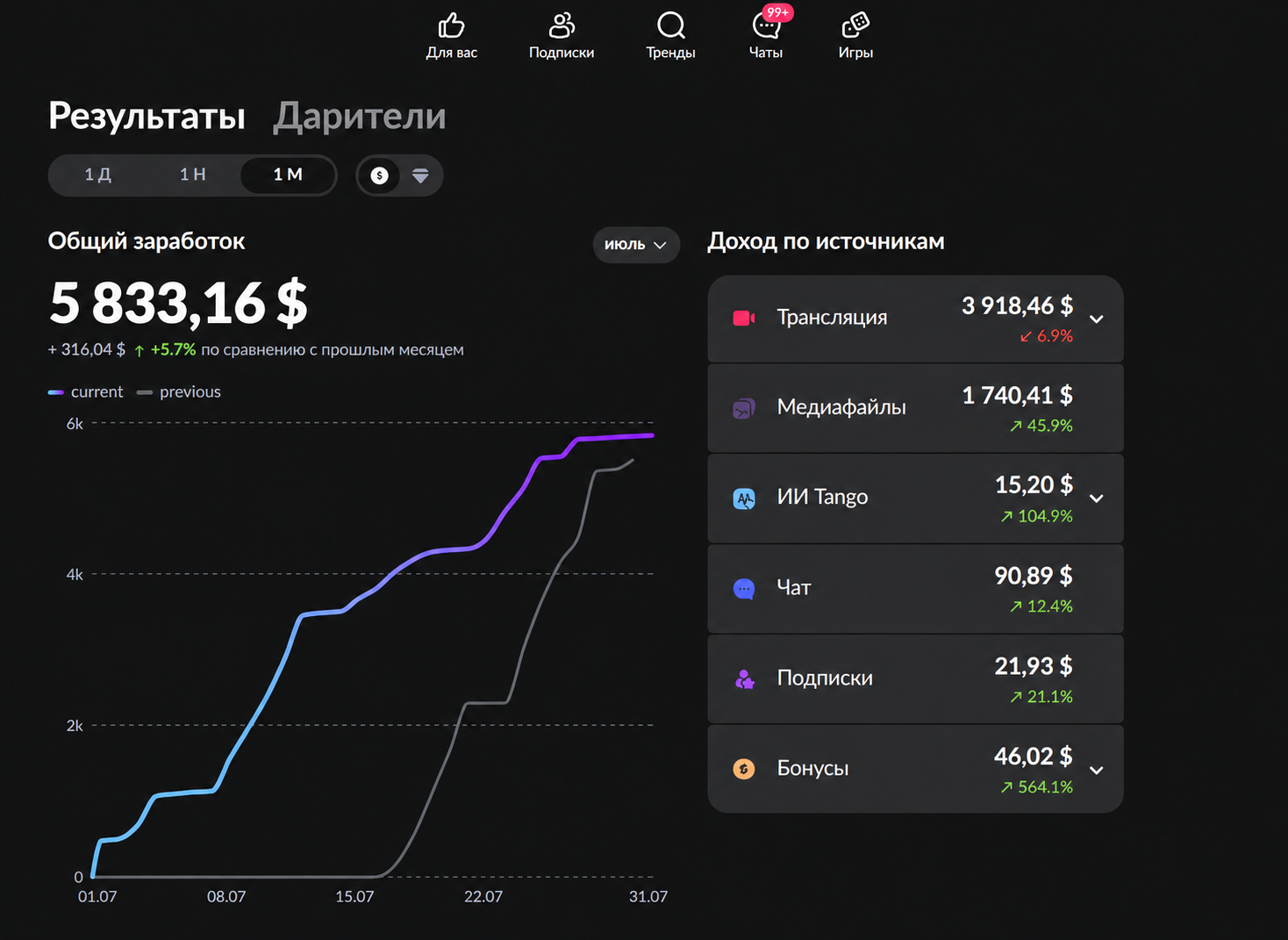Open the 'Для вас' feed icon

coord(451,25)
